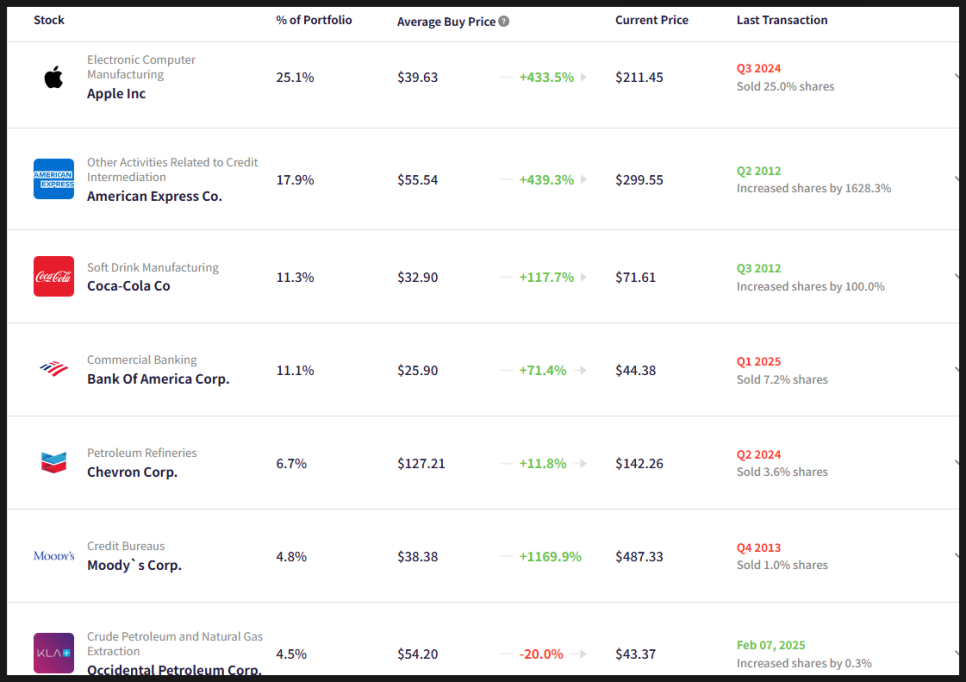Click the Bank of America logo

(54, 369)
